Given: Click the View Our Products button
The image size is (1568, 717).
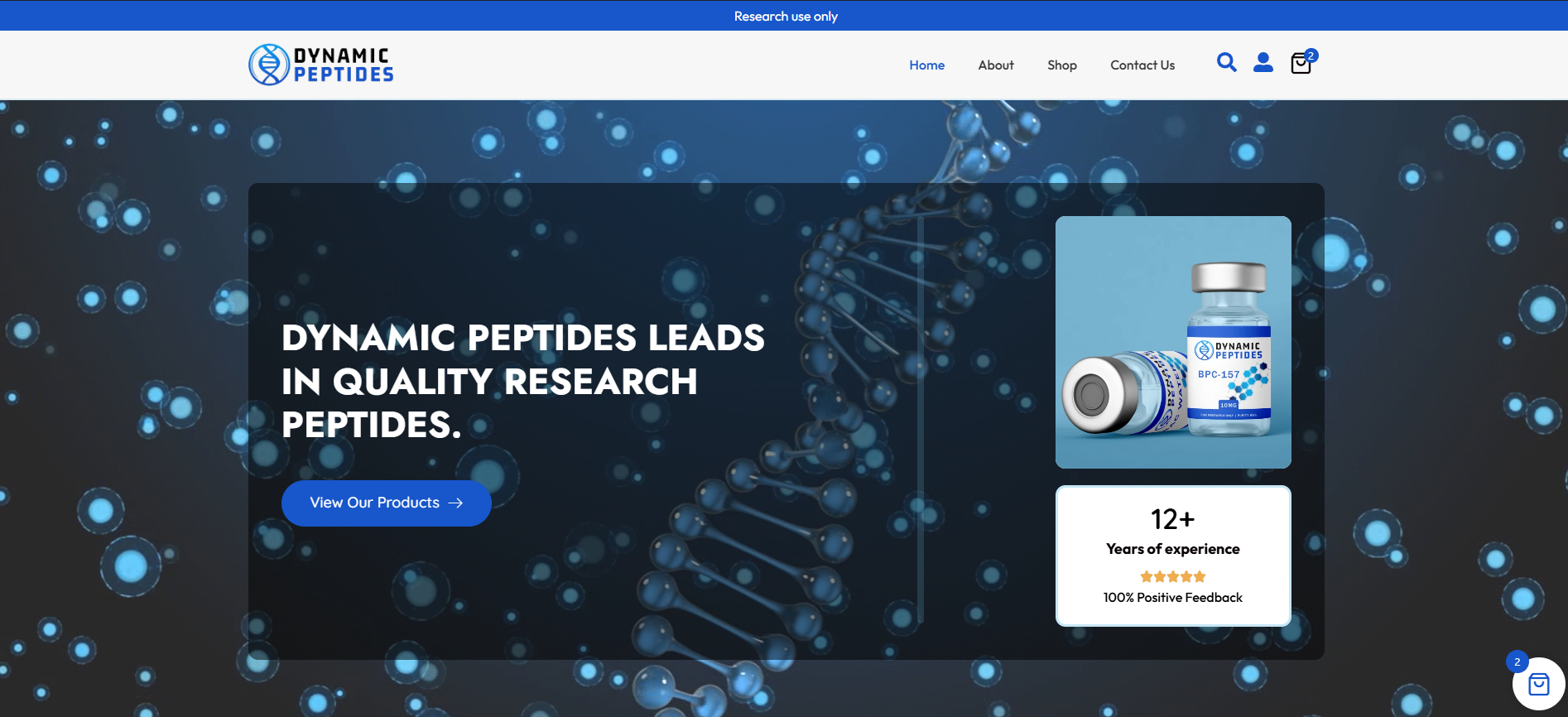Looking at the screenshot, I should point(387,503).
